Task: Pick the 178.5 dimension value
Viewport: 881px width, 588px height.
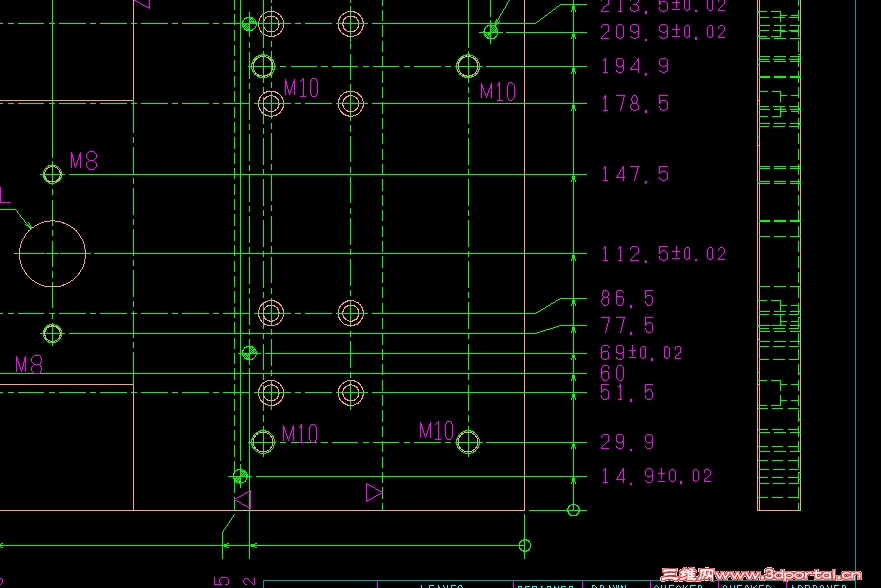Action: [x=635, y=103]
